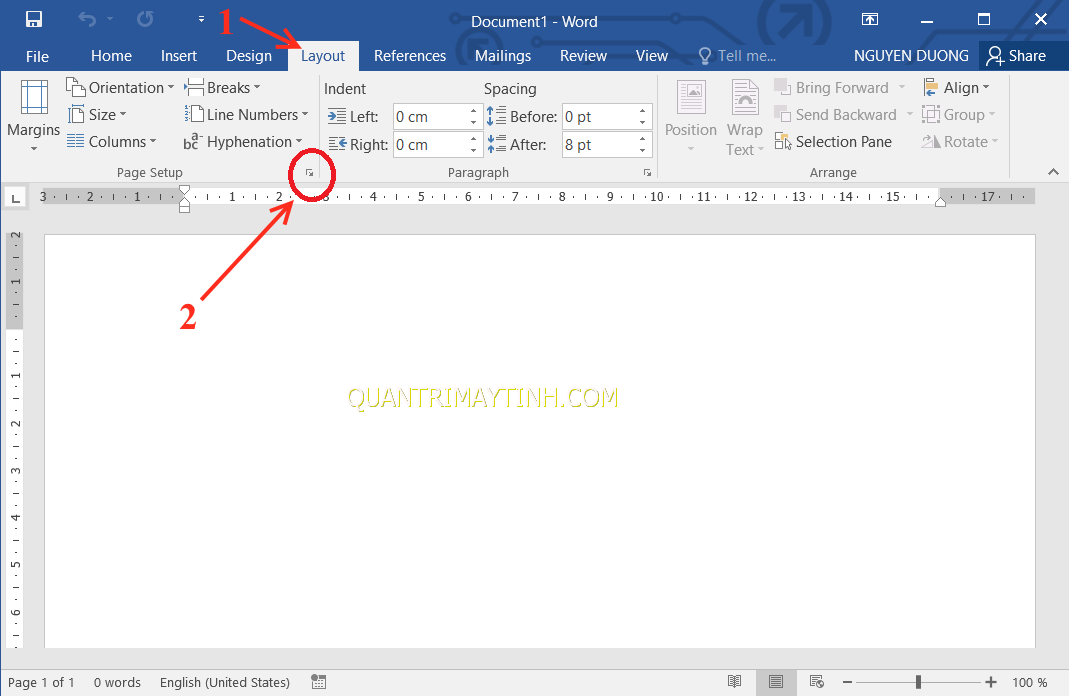Click the Indent Left field
The width and height of the screenshot is (1069, 696).
click(430, 117)
